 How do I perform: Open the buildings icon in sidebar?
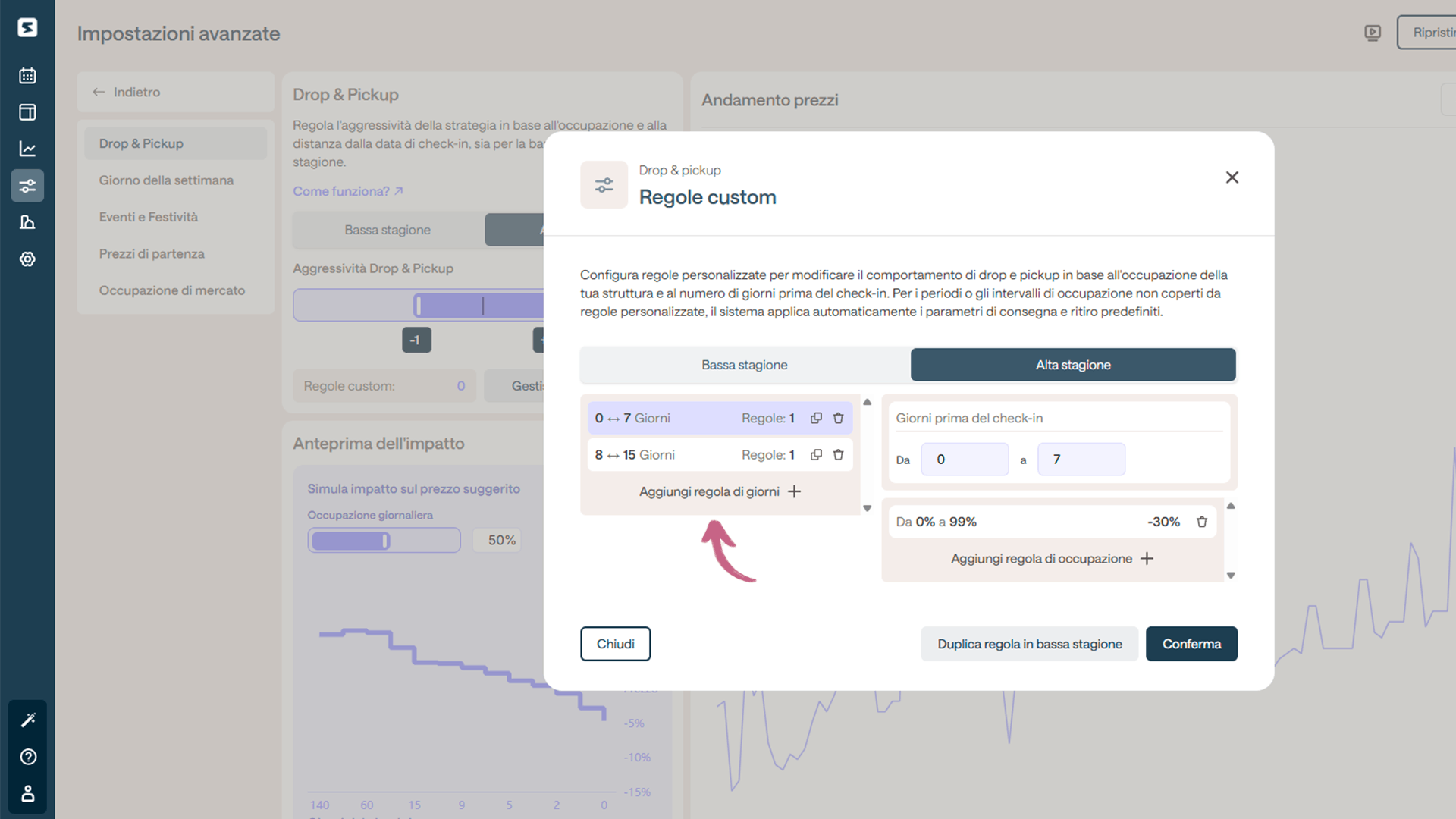[x=27, y=222]
